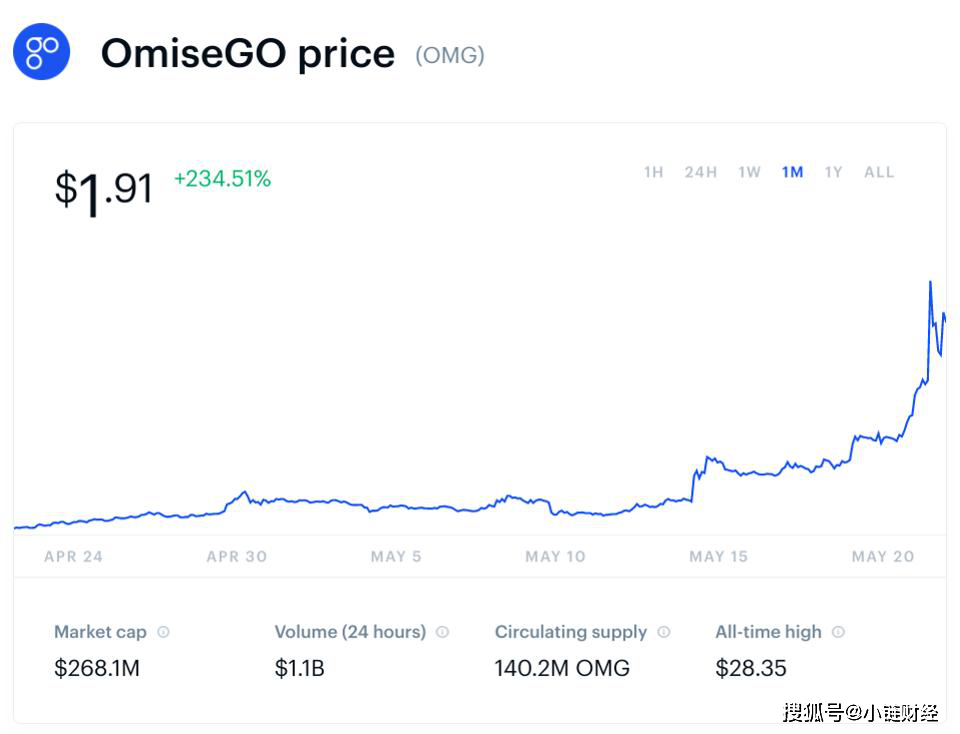Click the $1.91 current price
This screenshot has width=960, height=734.
pyautogui.click(x=103, y=189)
